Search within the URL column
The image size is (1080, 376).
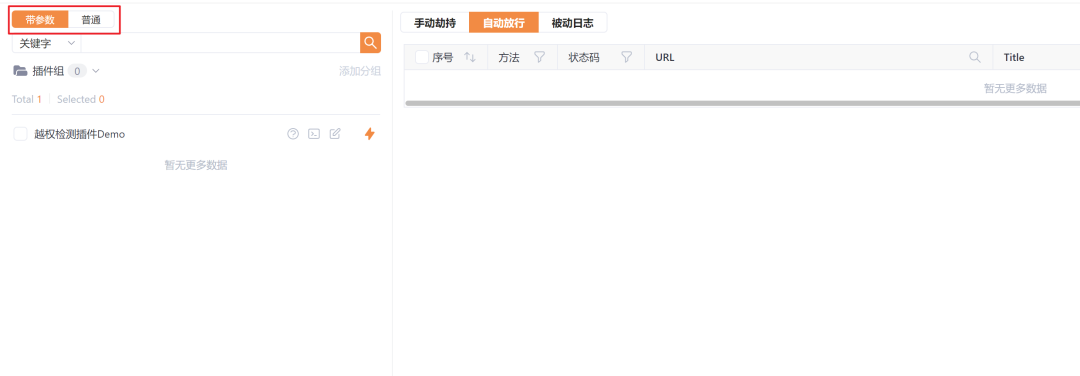975,58
